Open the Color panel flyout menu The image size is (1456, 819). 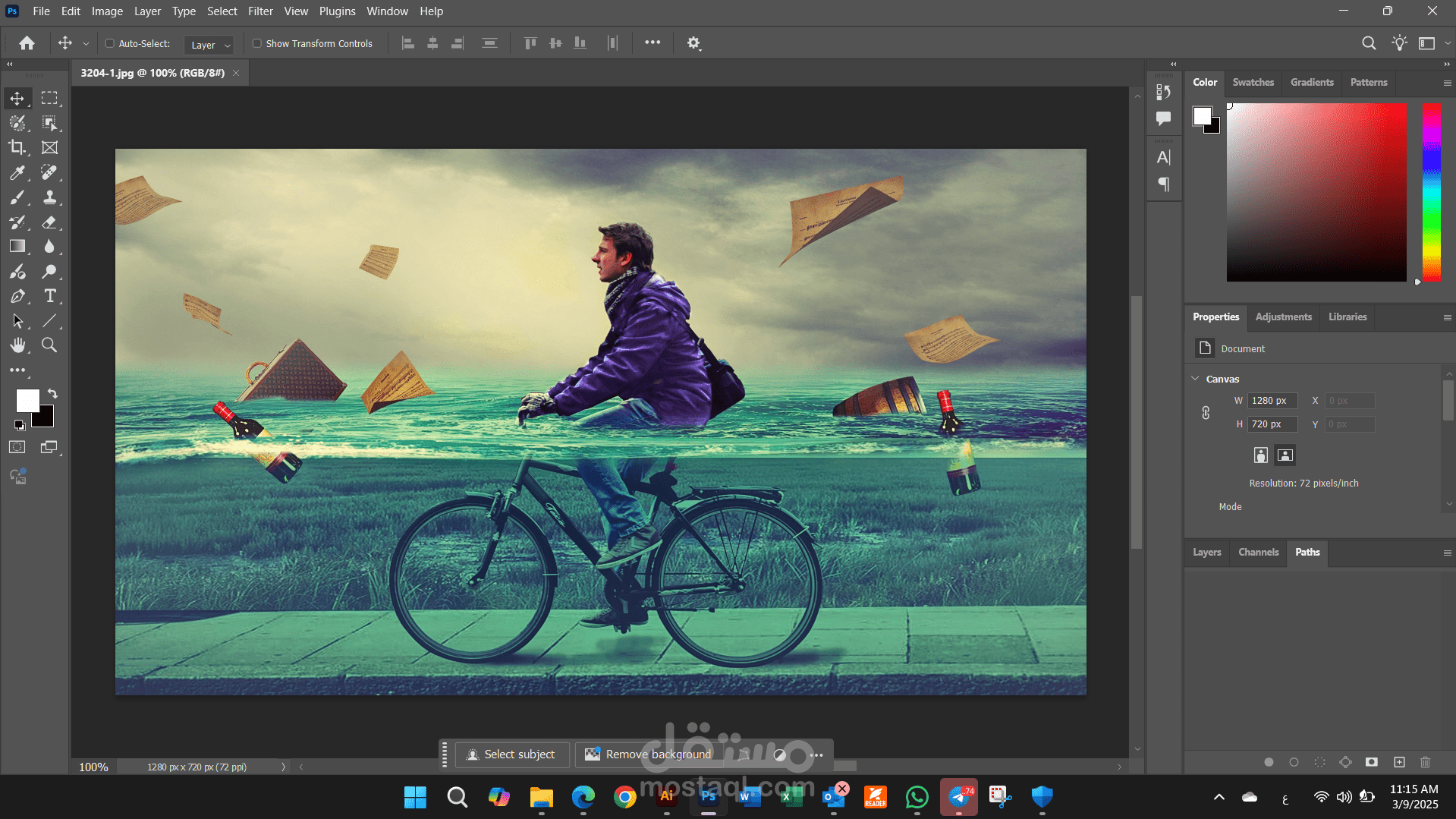pyautogui.click(x=1447, y=83)
